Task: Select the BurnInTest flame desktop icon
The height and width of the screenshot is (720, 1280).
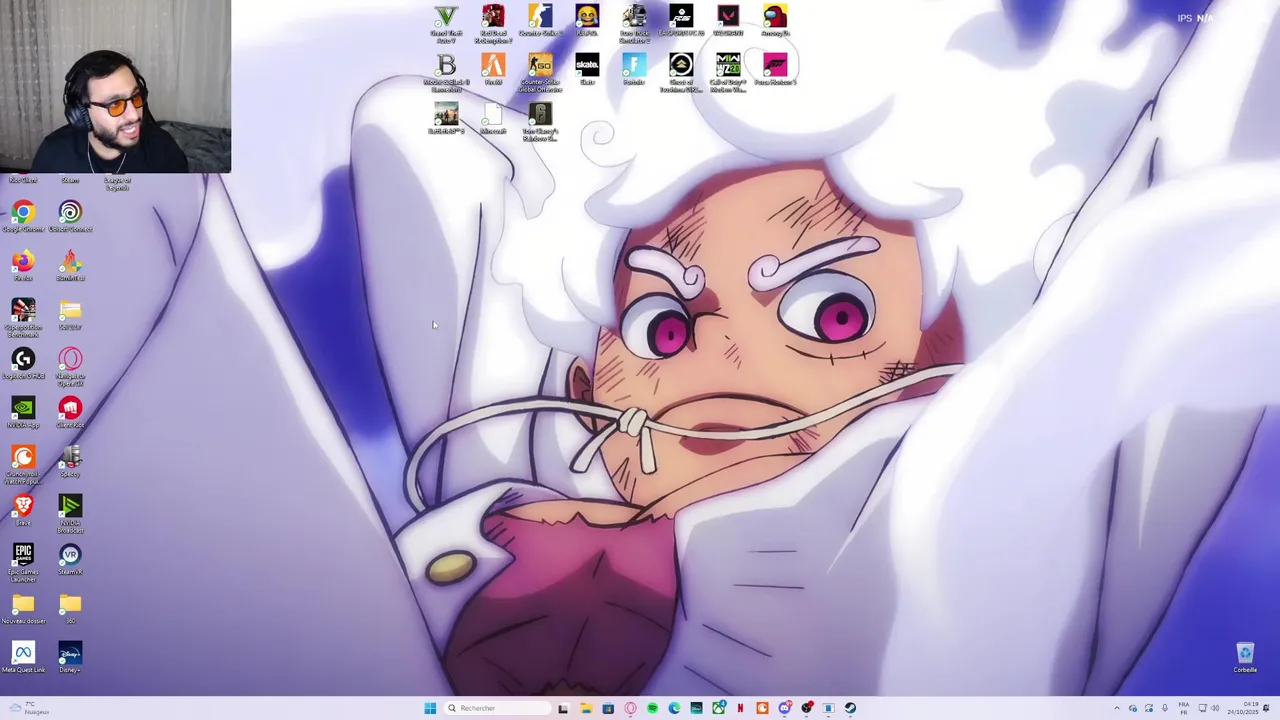Action: click(x=70, y=265)
